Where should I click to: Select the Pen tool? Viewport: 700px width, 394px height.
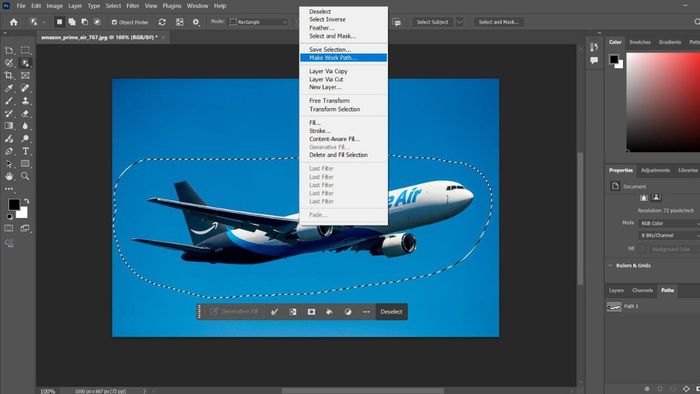pyautogui.click(x=9, y=151)
